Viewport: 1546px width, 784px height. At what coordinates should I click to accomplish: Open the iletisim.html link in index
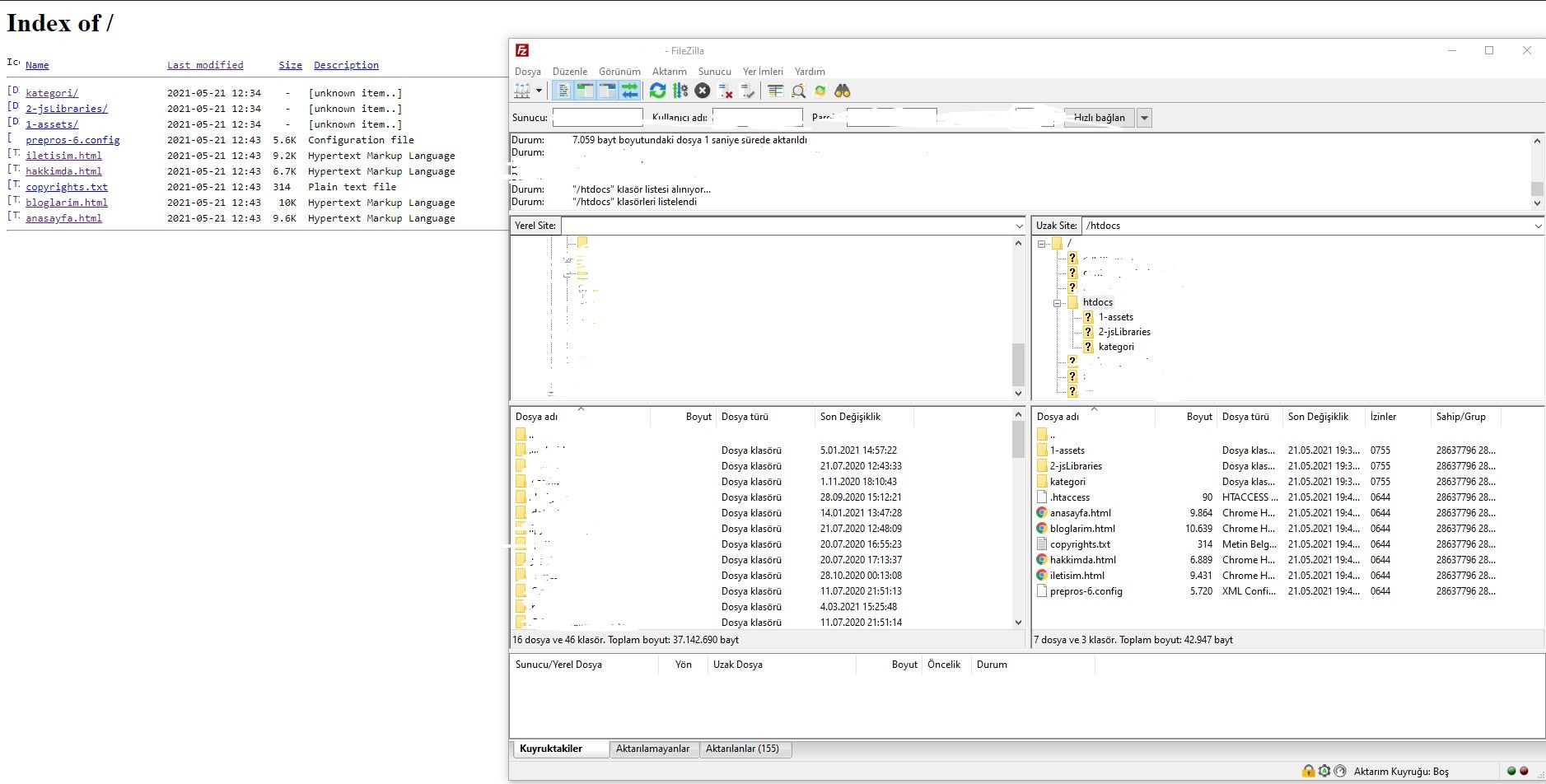[63, 156]
